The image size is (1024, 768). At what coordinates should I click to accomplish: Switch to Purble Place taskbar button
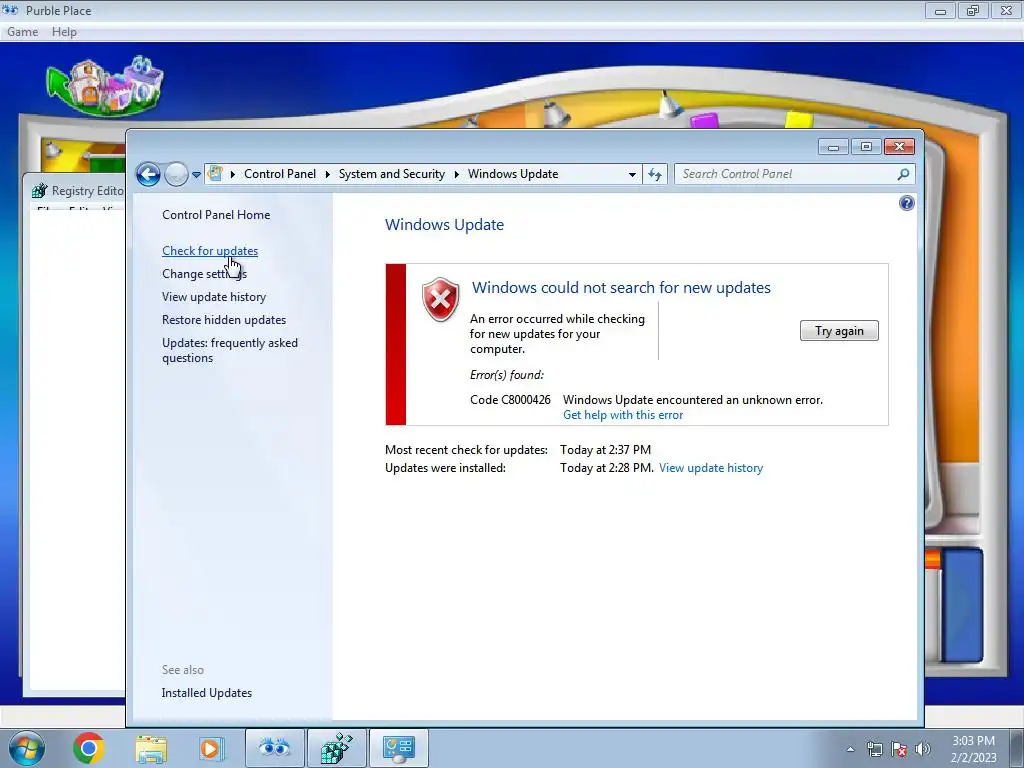point(274,748)
